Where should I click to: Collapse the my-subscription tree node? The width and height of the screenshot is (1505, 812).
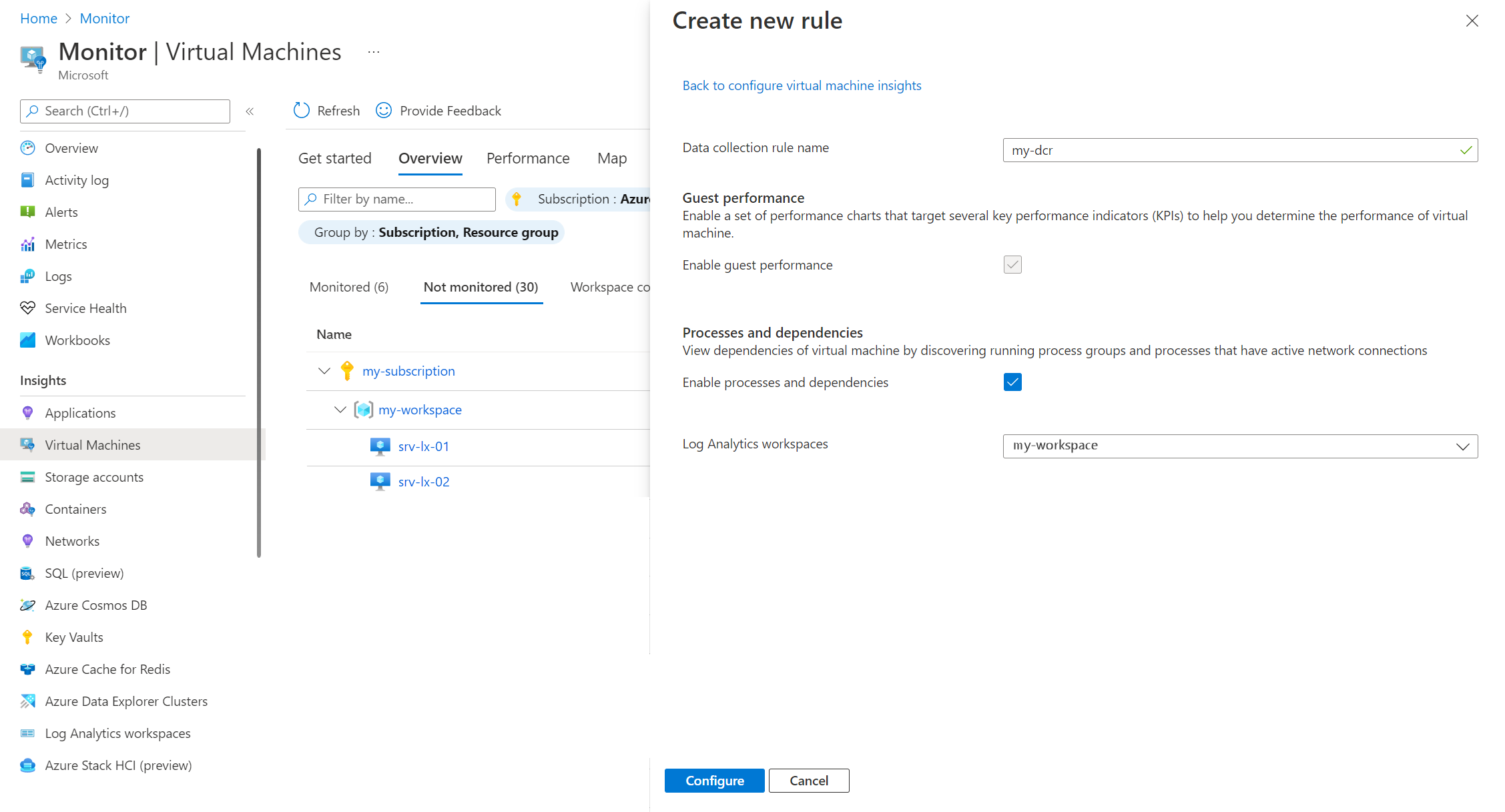coord(324,371)
